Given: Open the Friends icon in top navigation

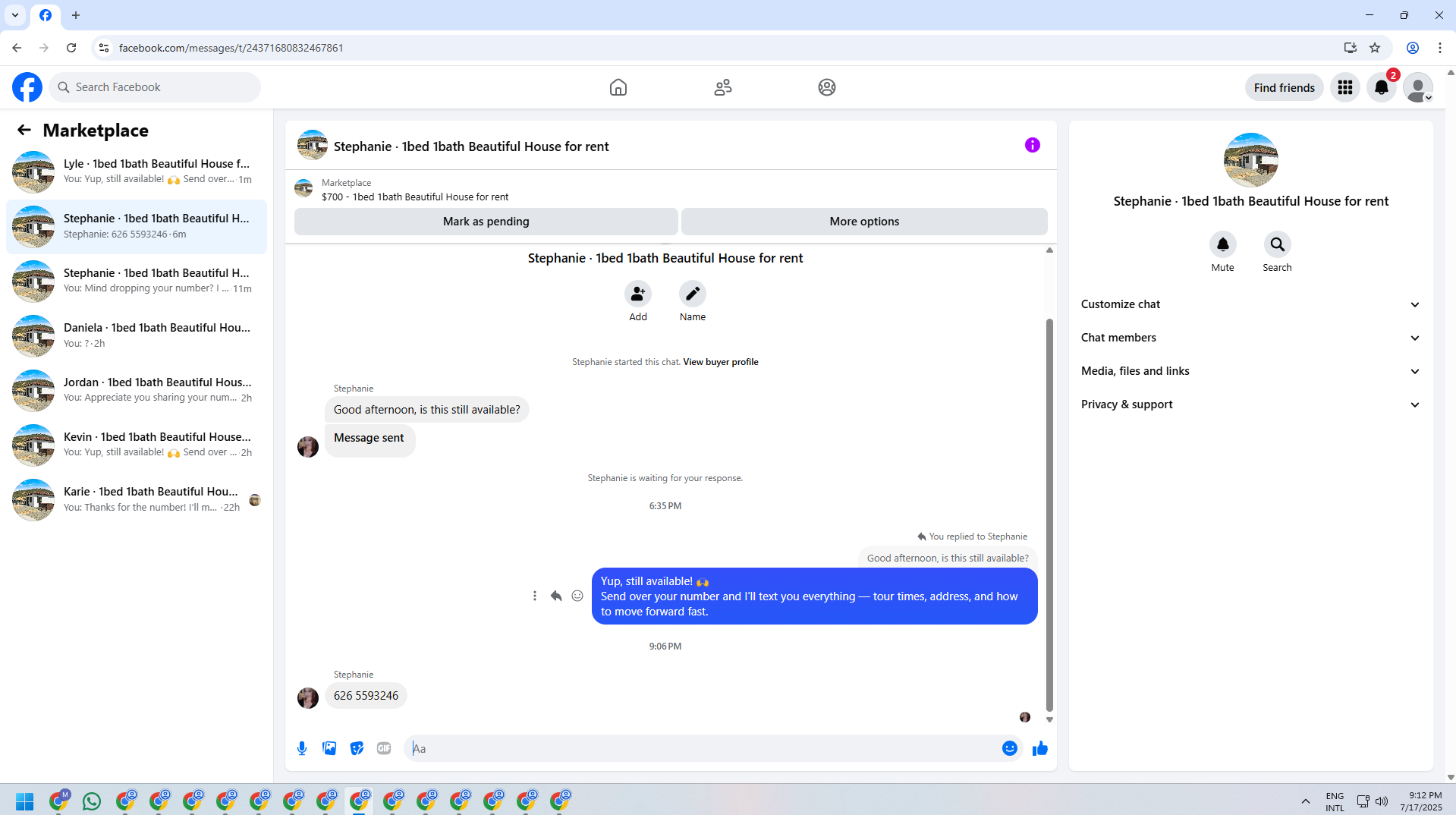Looking at the screenshot, I should click(723, 87).
